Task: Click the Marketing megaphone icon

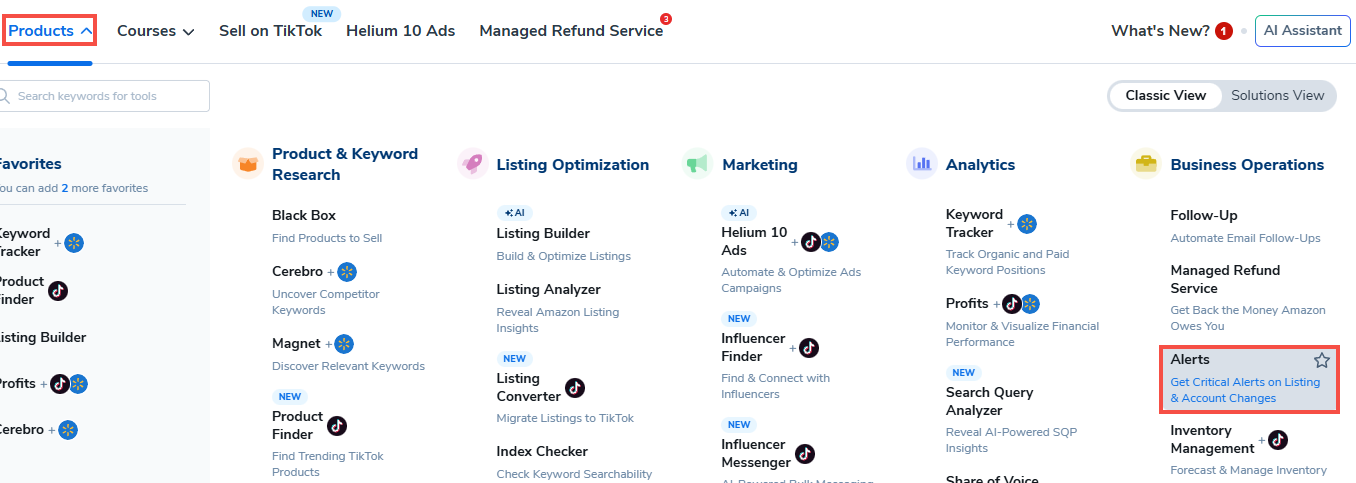Action: (697, 164)
